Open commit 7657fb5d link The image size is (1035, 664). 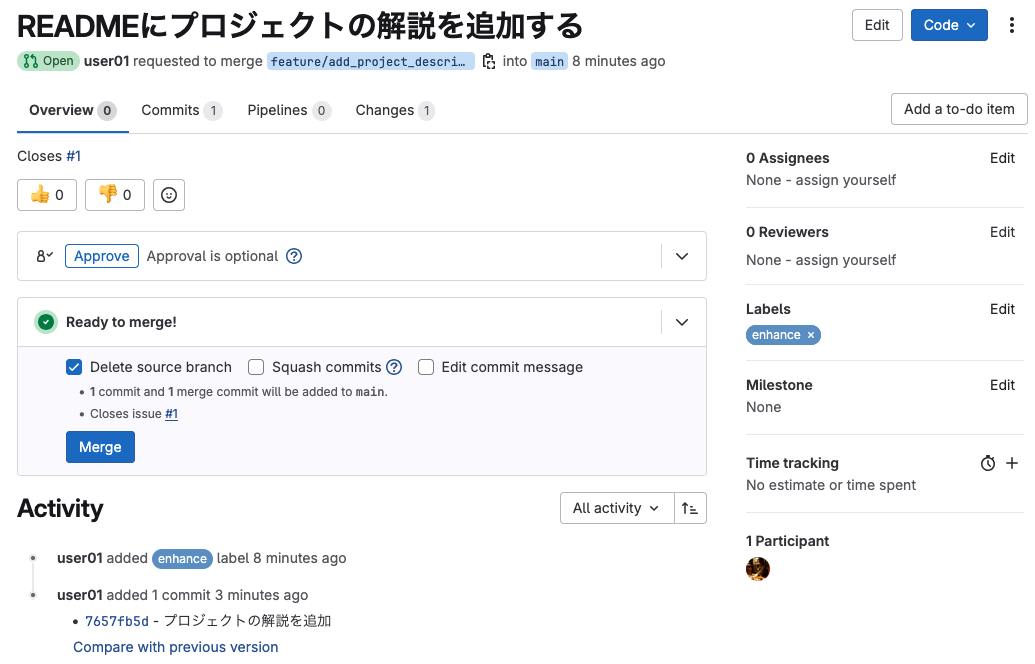click(117, 621)
